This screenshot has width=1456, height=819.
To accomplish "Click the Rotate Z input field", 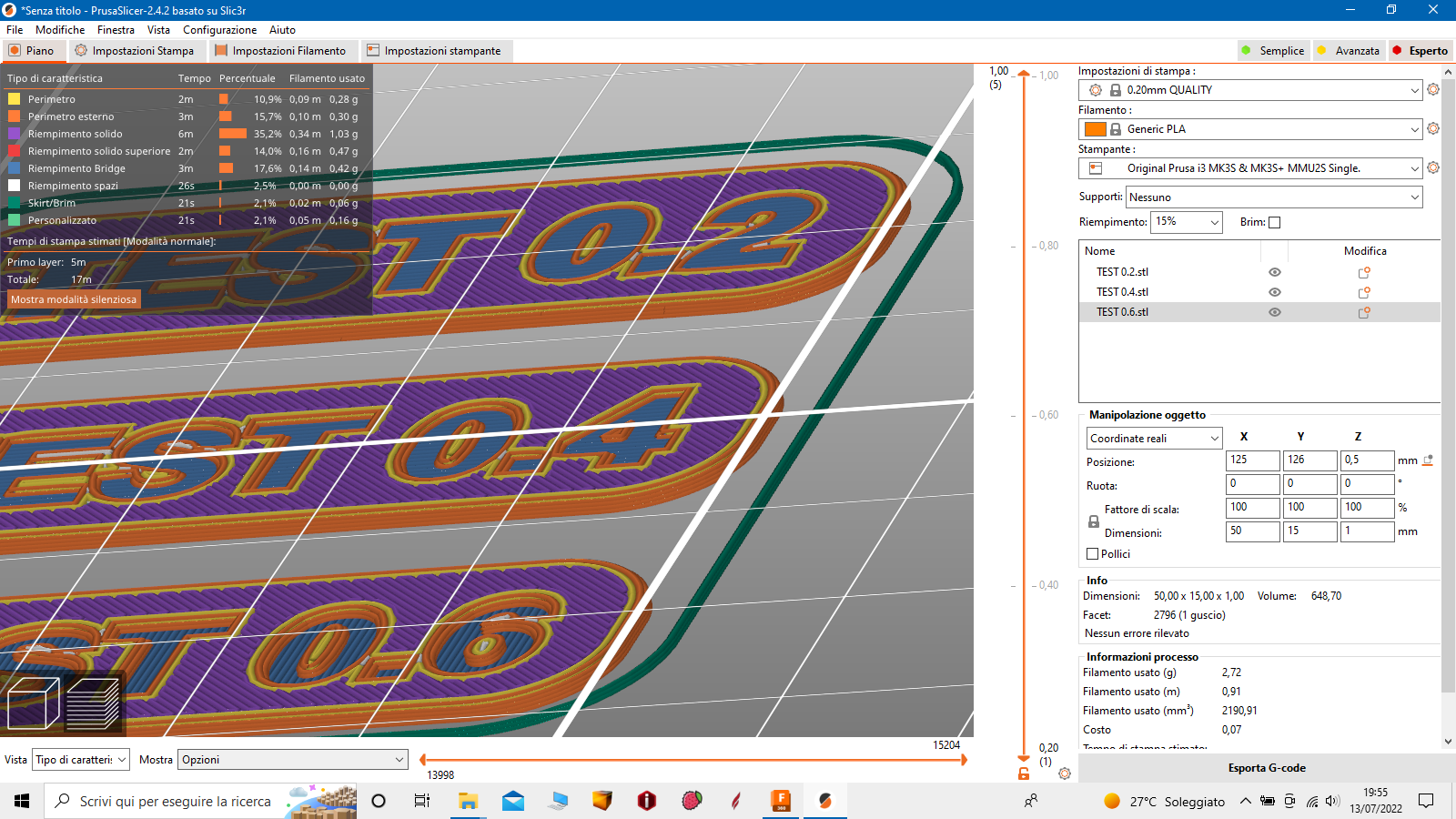I will click(1368, 484).
